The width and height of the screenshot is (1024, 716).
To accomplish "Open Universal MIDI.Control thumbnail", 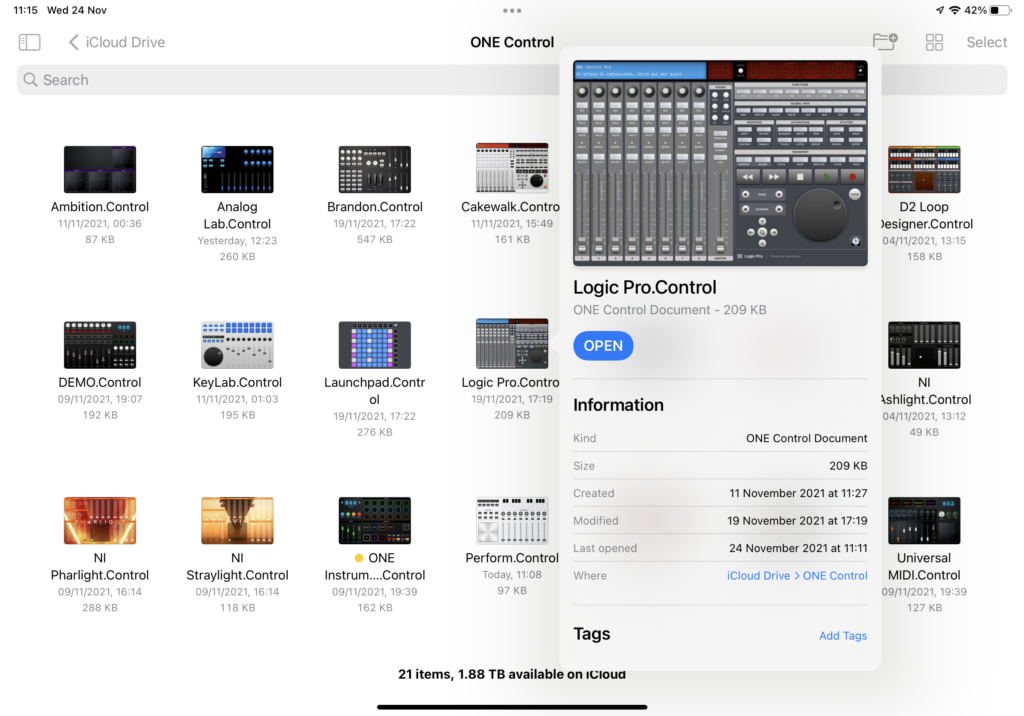I will pyautogui.click(x=924, y=520).
